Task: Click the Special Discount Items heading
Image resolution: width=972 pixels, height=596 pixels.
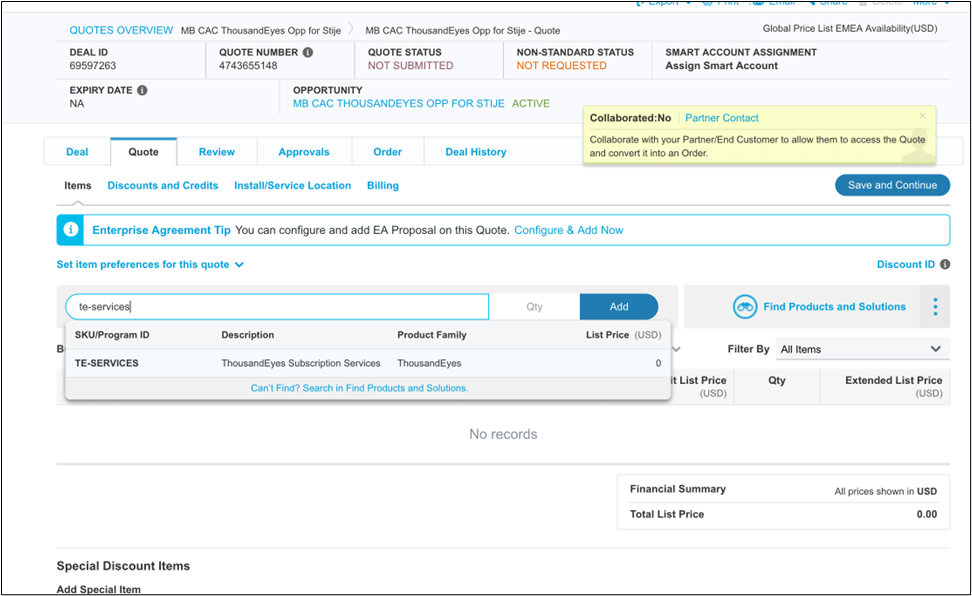Action: pyautogui.click(x=123, y=566)
